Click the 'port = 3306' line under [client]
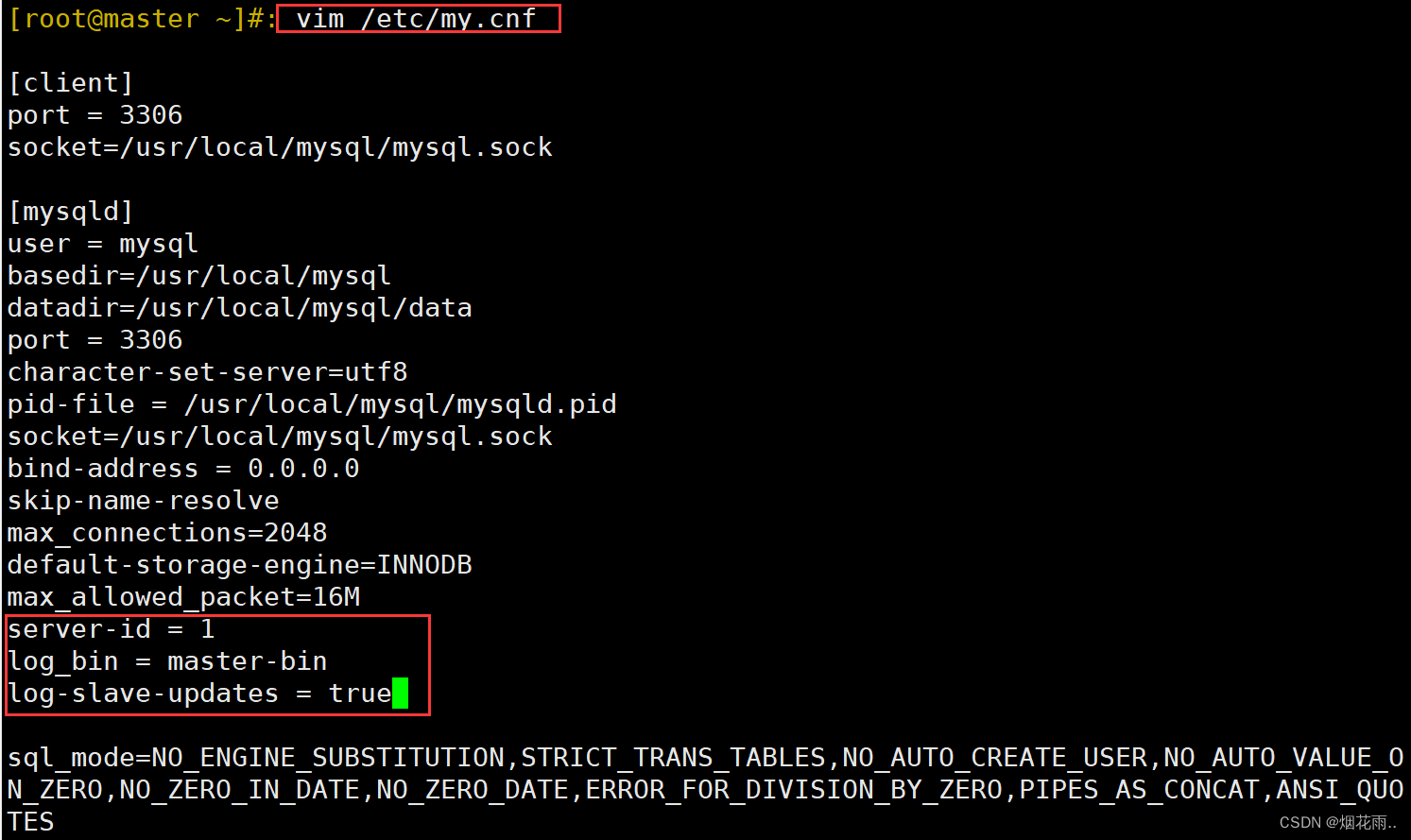 [x=95, y=115]
